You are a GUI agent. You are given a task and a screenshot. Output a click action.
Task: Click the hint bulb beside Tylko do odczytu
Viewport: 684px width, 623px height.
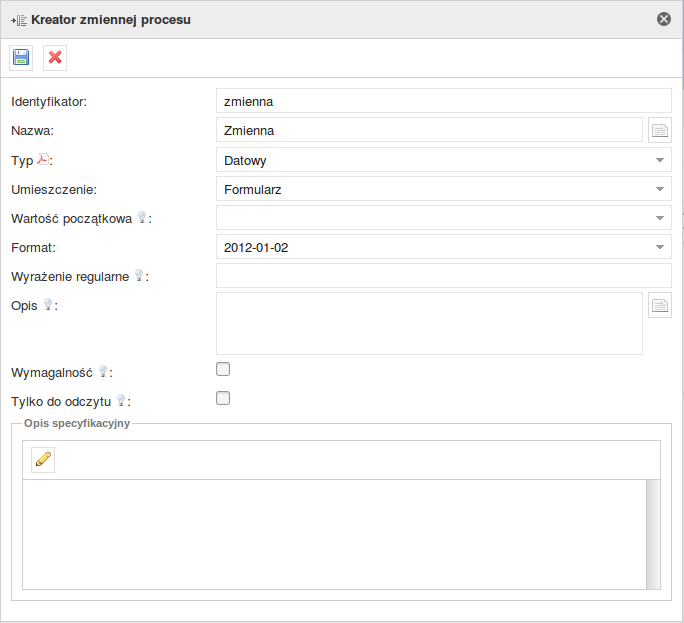[121, 400]
